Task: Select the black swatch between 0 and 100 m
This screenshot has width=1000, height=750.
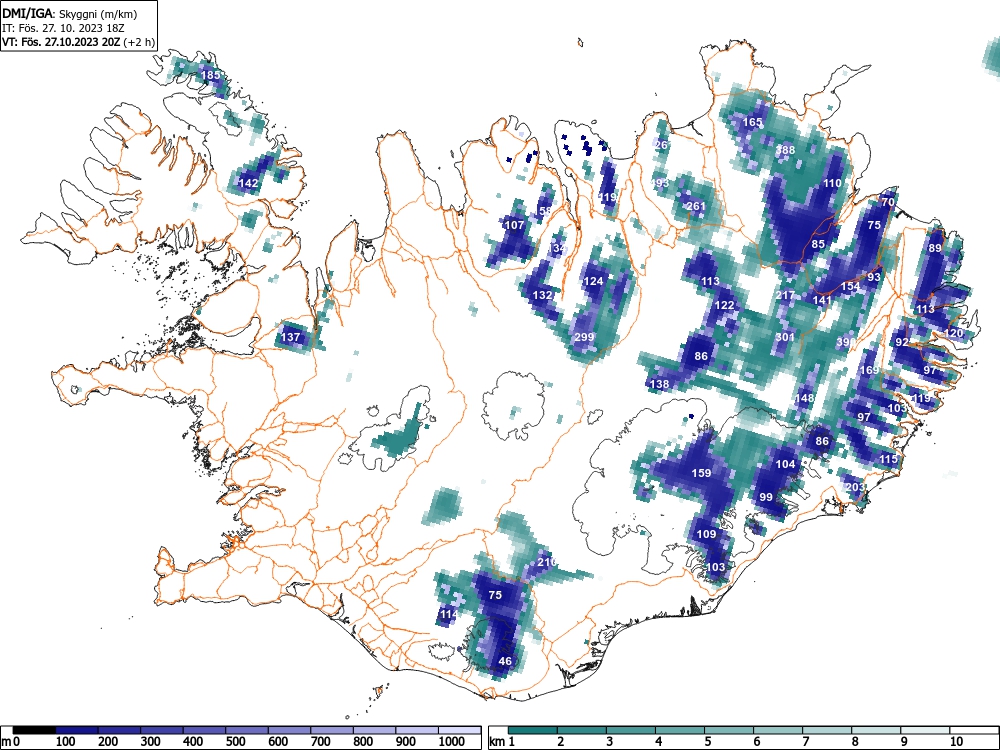Action: [34, 730]
